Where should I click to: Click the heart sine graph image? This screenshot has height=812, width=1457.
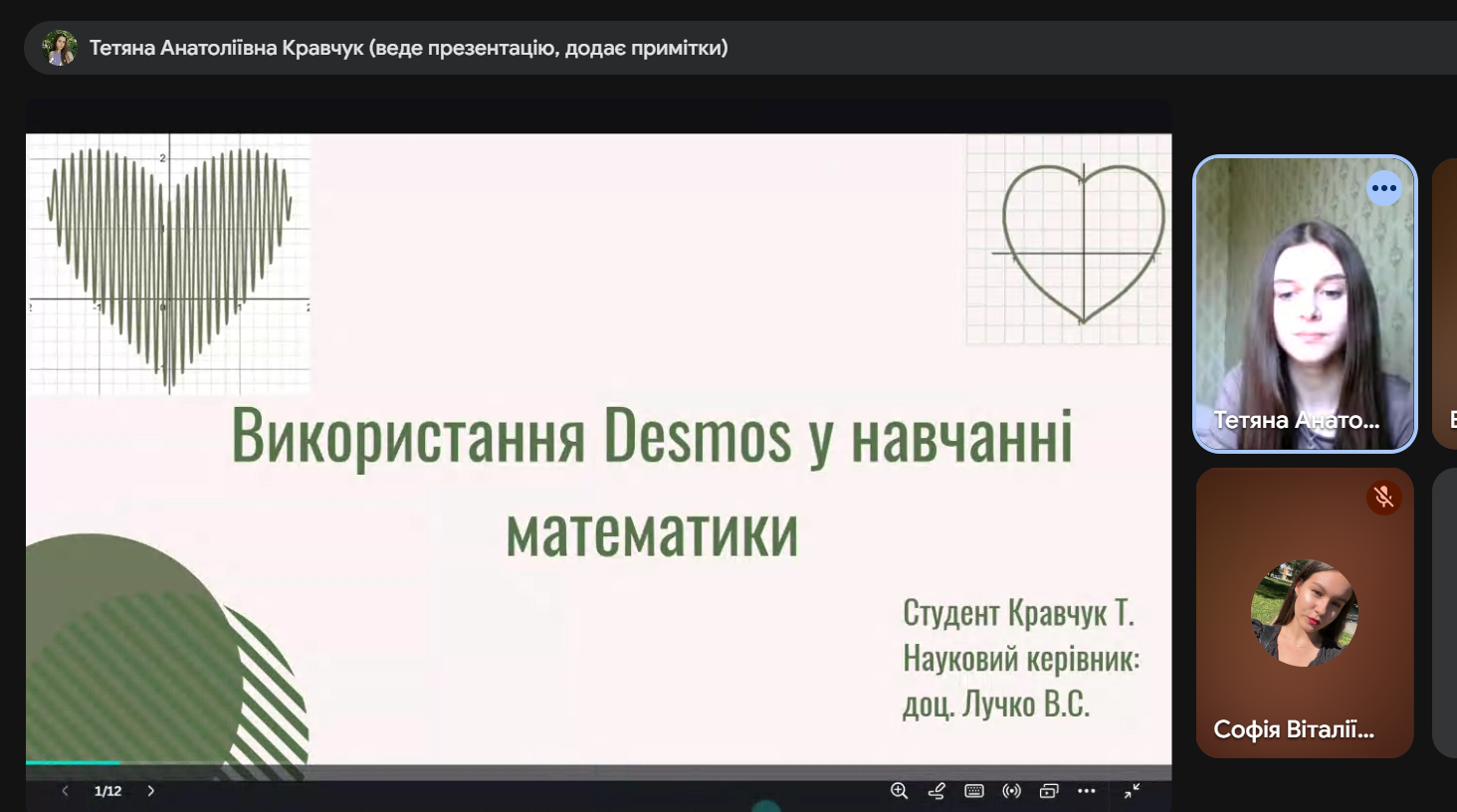pyautogui.click(x=169, y=266)
